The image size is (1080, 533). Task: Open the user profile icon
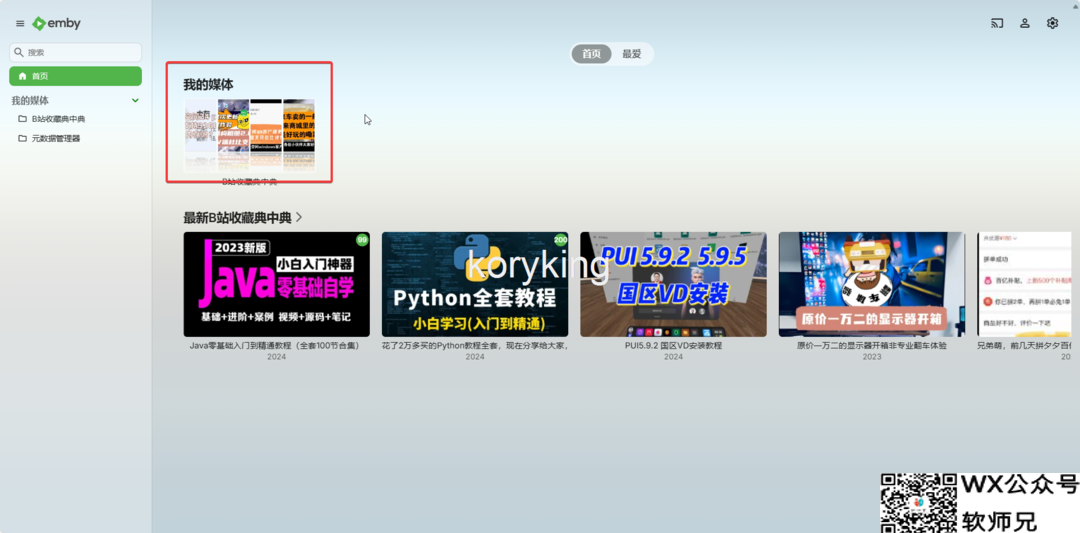(x=1024, y=23)
